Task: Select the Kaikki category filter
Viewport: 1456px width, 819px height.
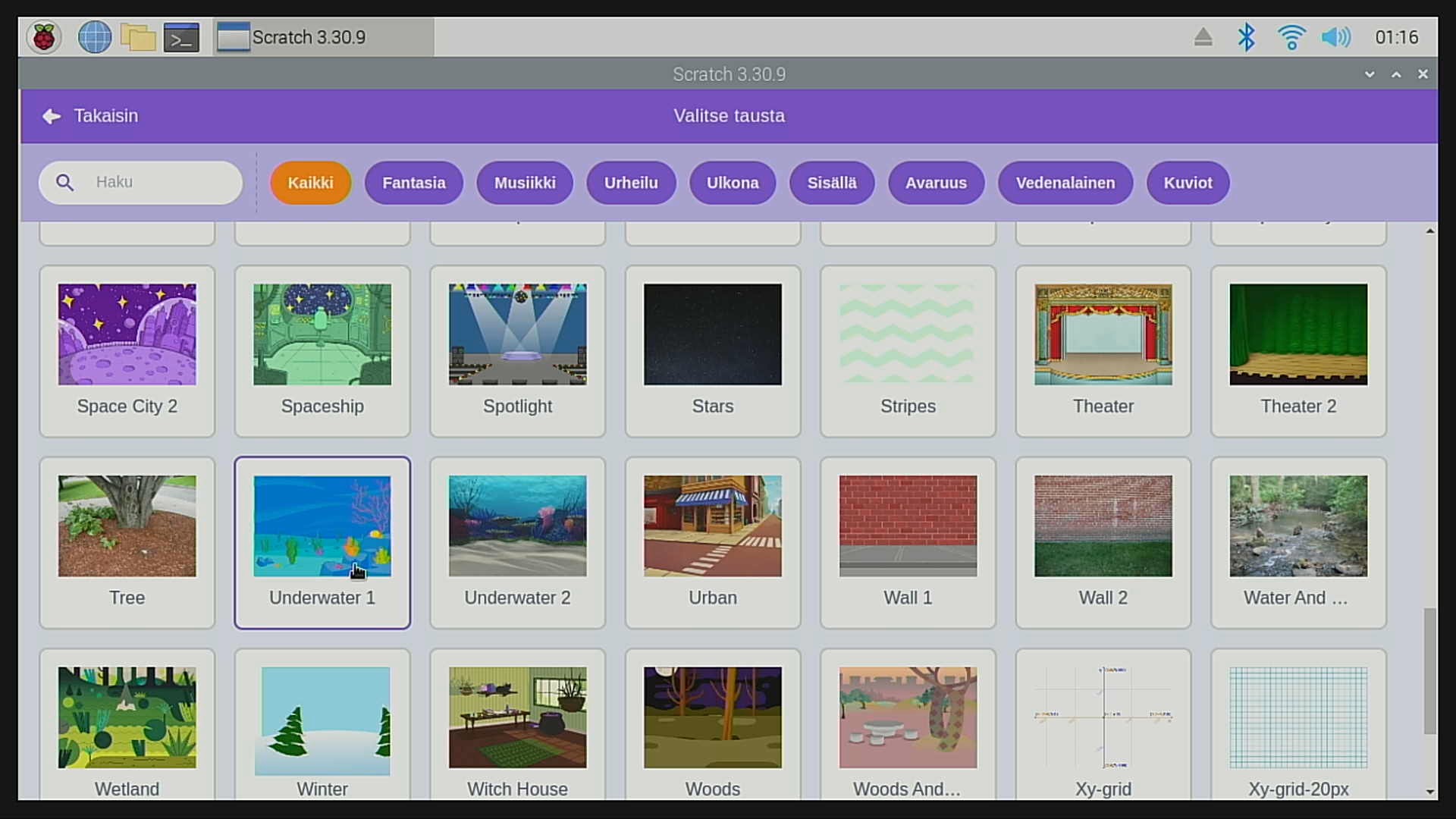Action: [310, 183]
